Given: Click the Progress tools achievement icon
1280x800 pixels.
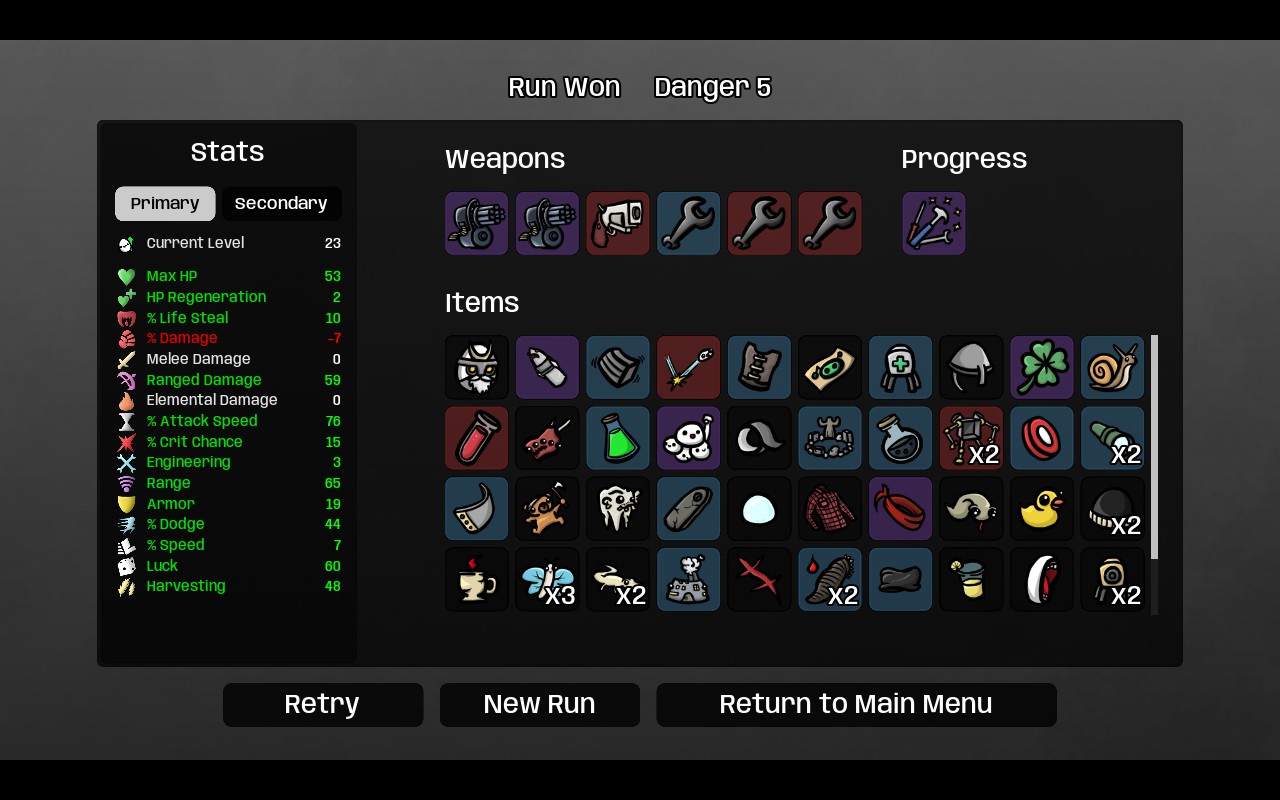Looking at the screenshot, I should (934, 224).
